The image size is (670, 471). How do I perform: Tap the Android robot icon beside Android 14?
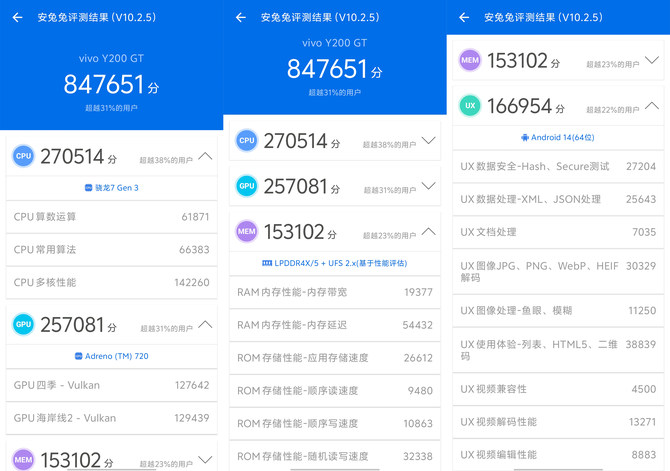pos(525,138)
